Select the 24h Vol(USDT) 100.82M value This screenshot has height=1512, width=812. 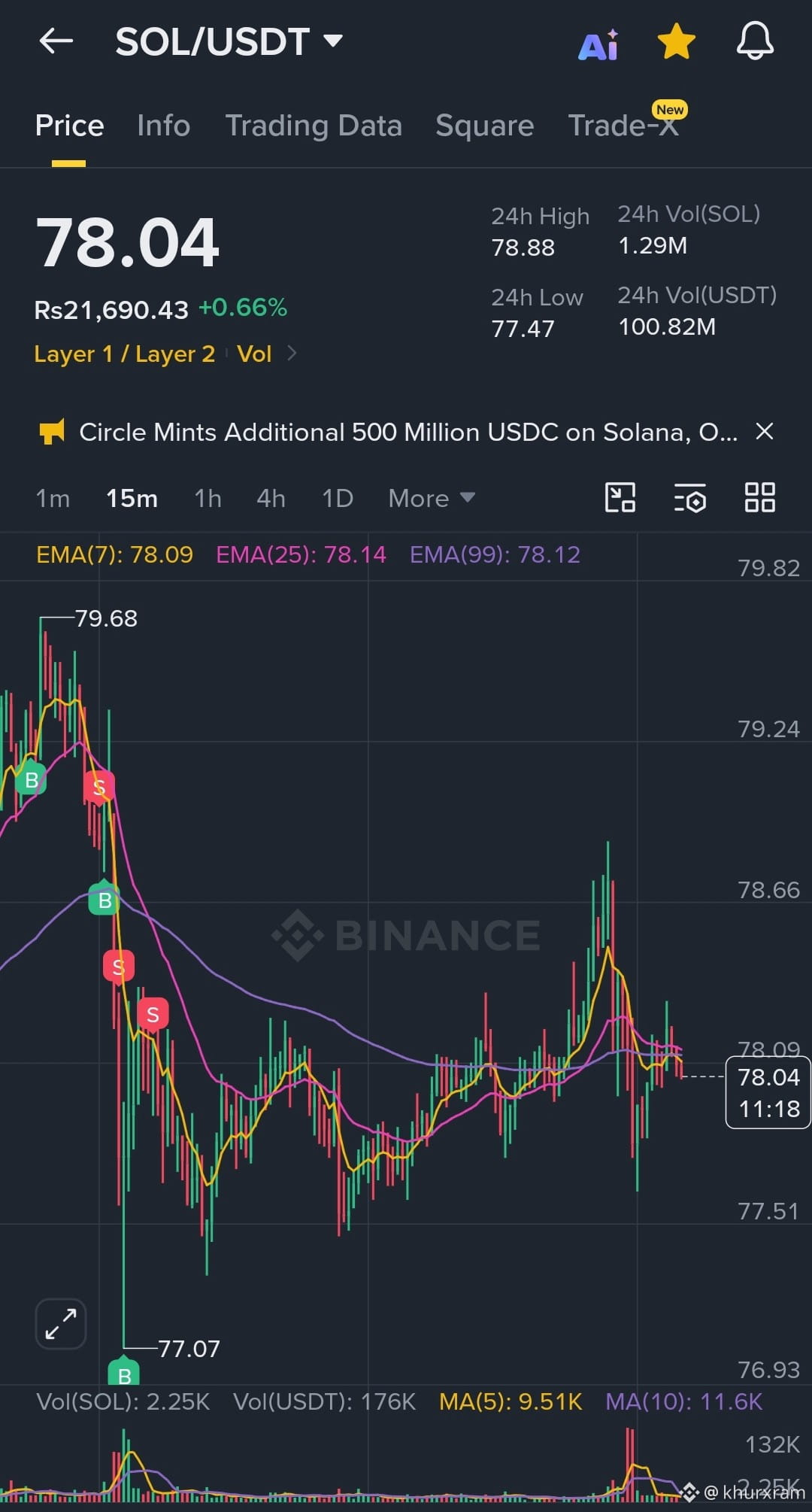pyautogui.click(x=666, y=326)
